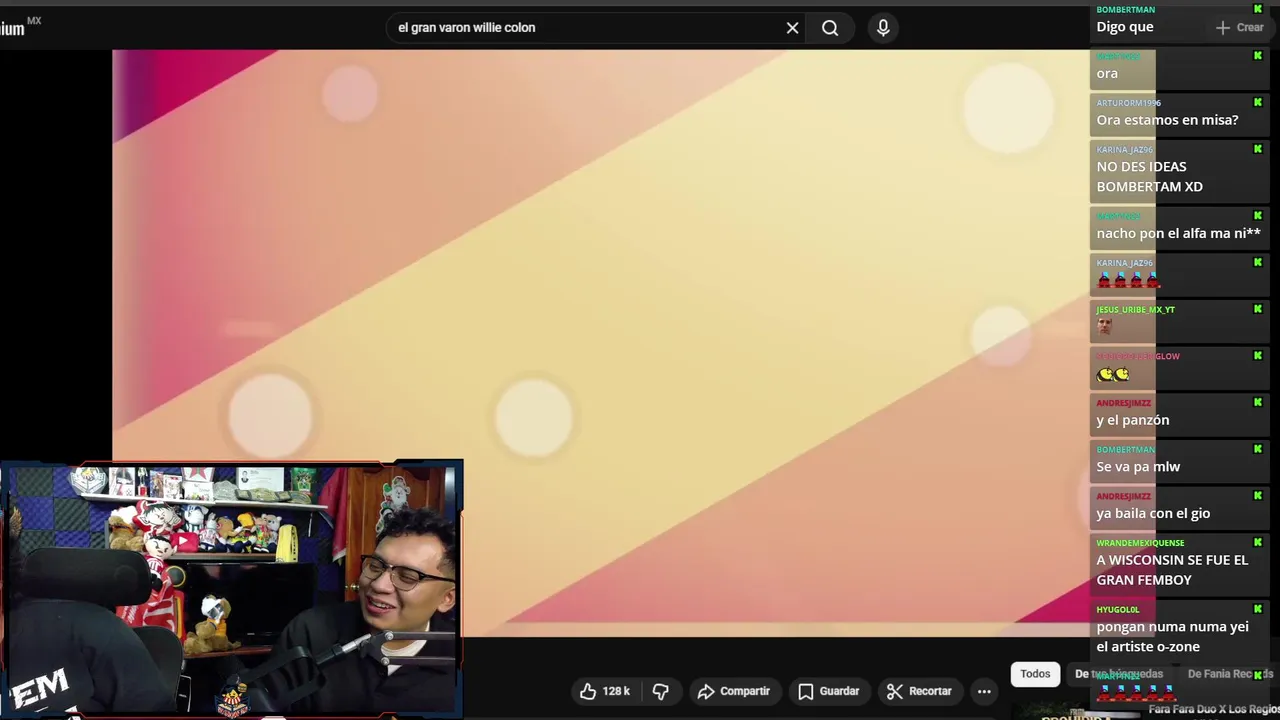Screen dimensions: 1280x720
Task: Click username JESUS_URIBE_MX_YT in chat
Action: (x=1135, y=310)
